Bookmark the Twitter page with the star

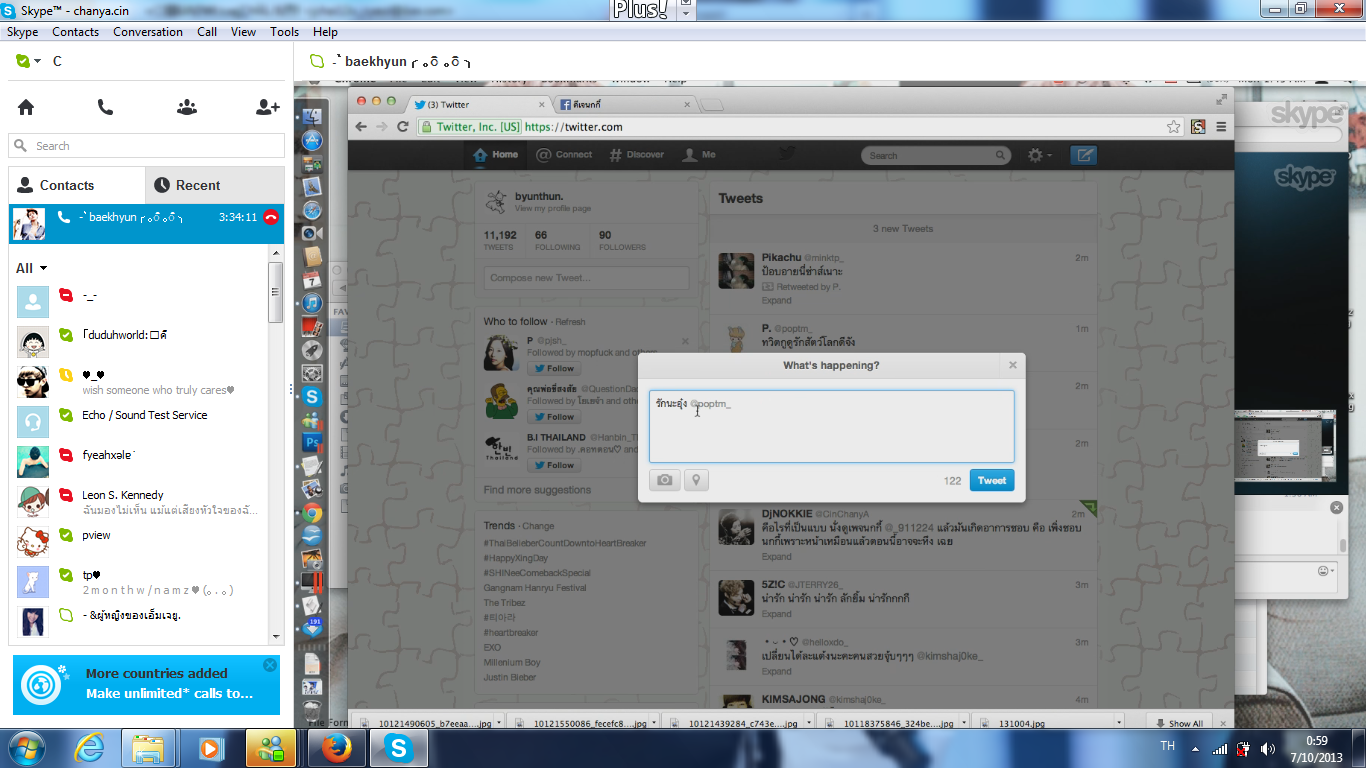[x=1174, y=127]
